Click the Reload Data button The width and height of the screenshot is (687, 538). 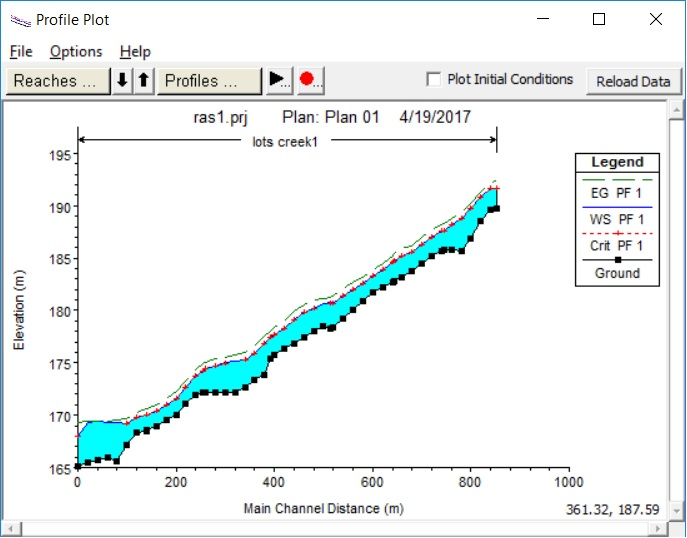coord(633,81)
